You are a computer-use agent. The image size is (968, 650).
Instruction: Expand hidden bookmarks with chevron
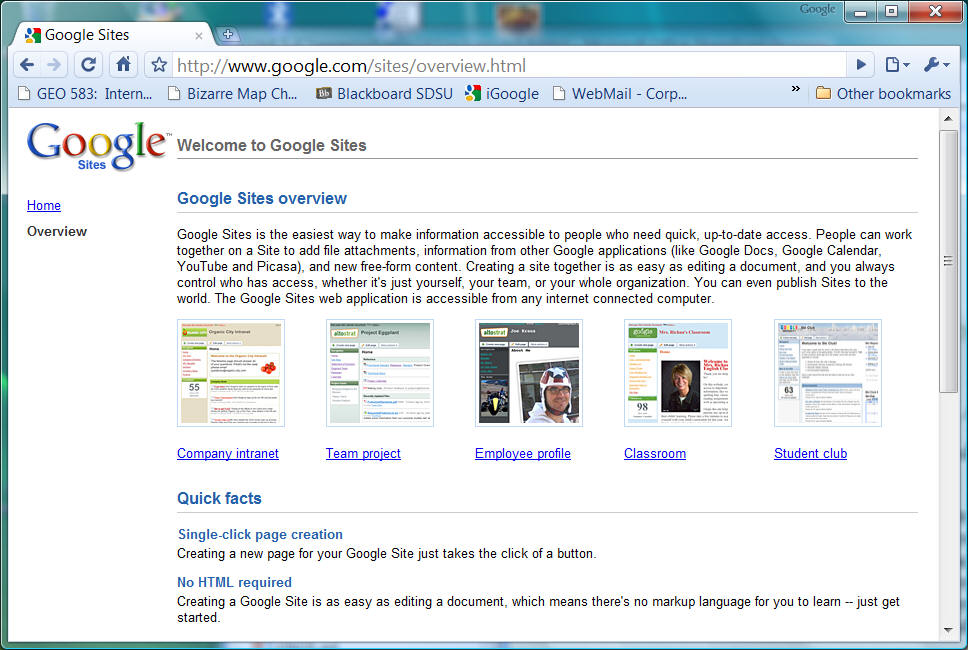796,90
